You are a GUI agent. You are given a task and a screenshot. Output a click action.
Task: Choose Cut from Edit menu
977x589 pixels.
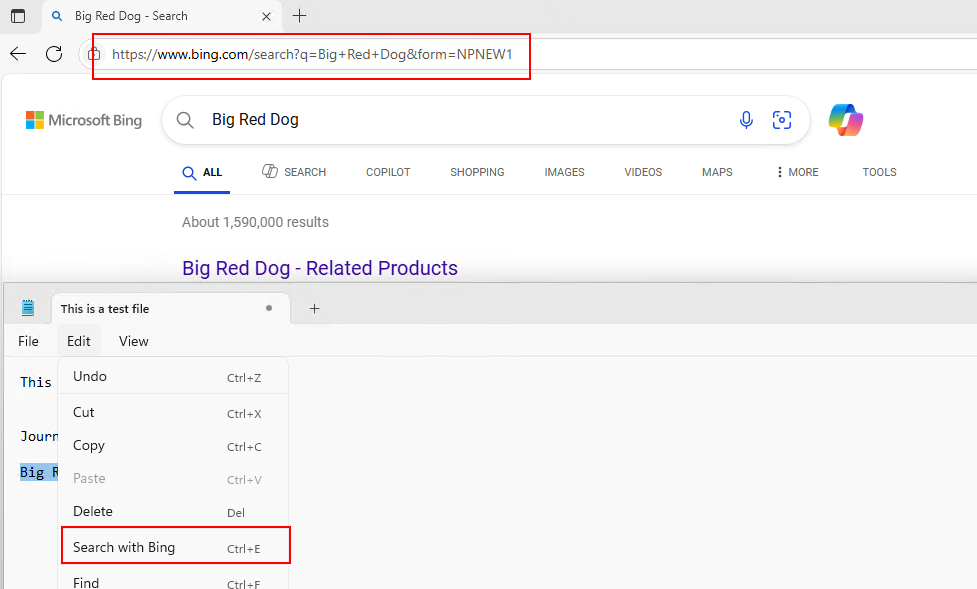tap(173, 413)
